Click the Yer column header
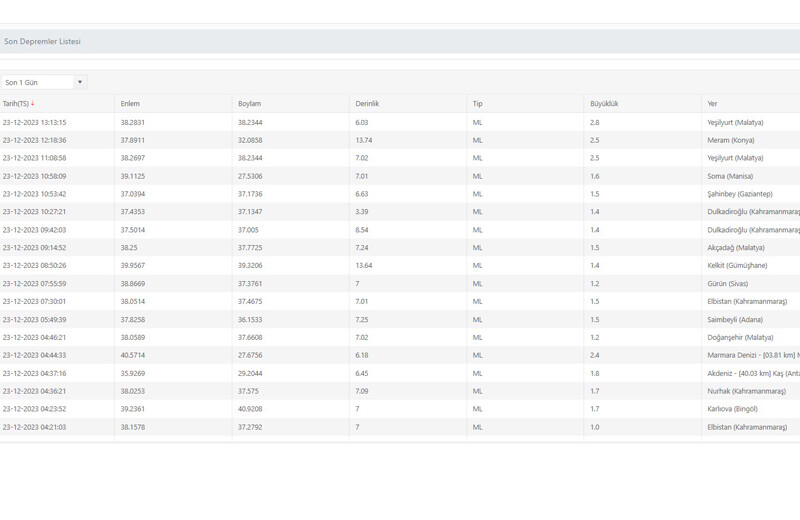 click(712, 104)
